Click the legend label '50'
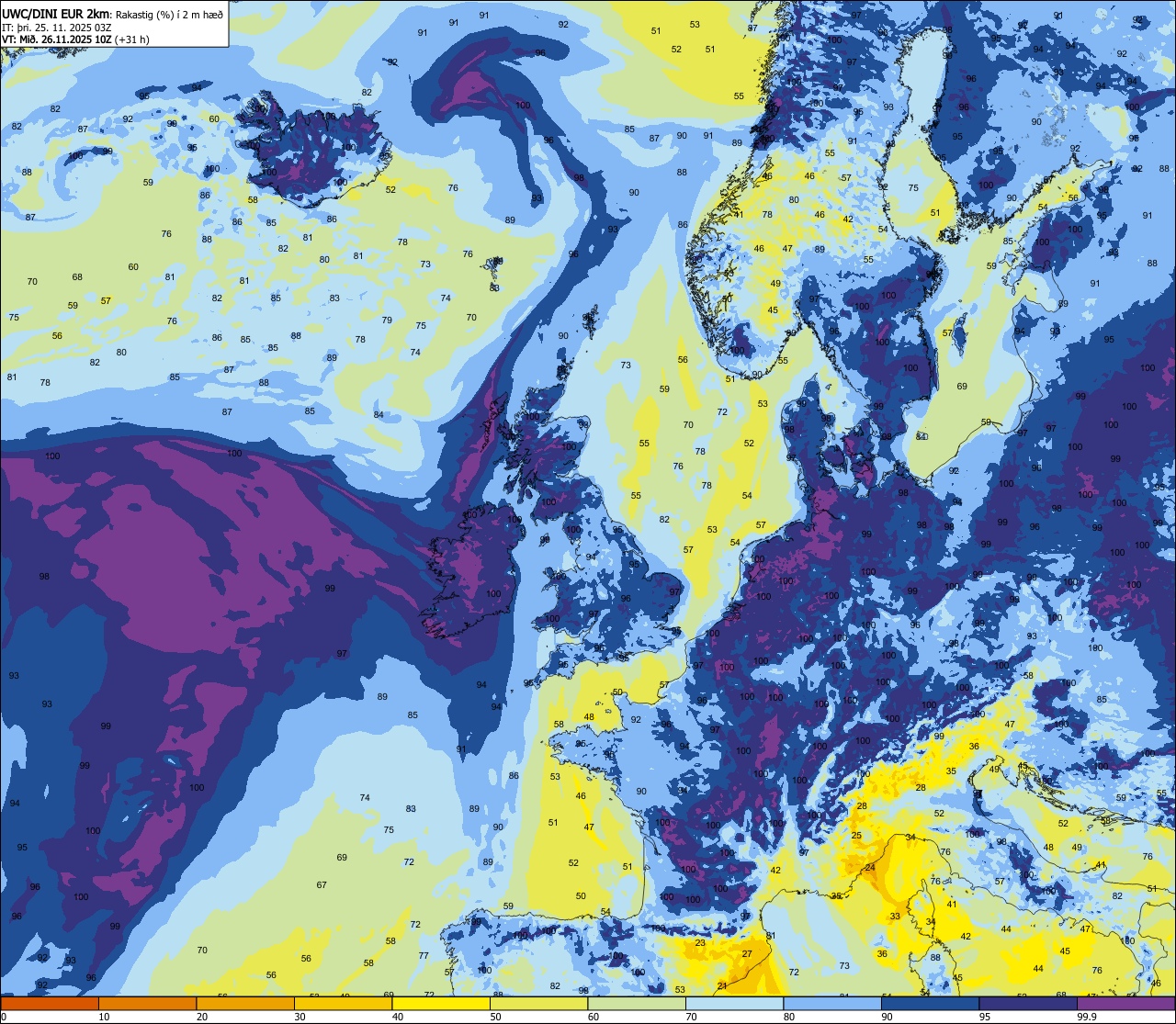Screen dimensions: 1176x1024 [x=495, y=1017]
